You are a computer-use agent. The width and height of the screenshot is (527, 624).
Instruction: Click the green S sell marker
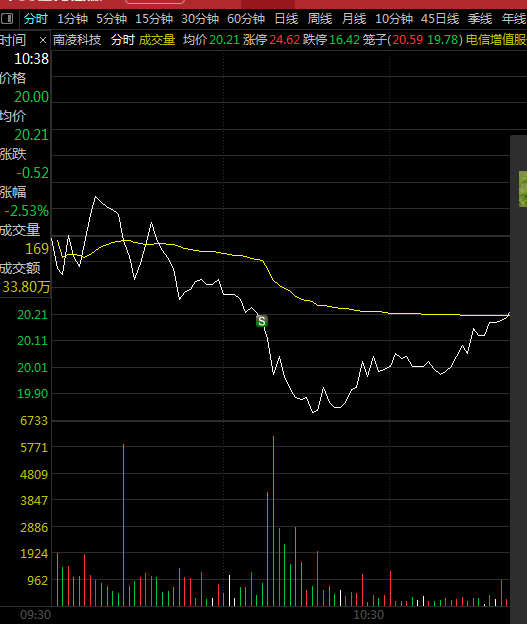[262, 321]
